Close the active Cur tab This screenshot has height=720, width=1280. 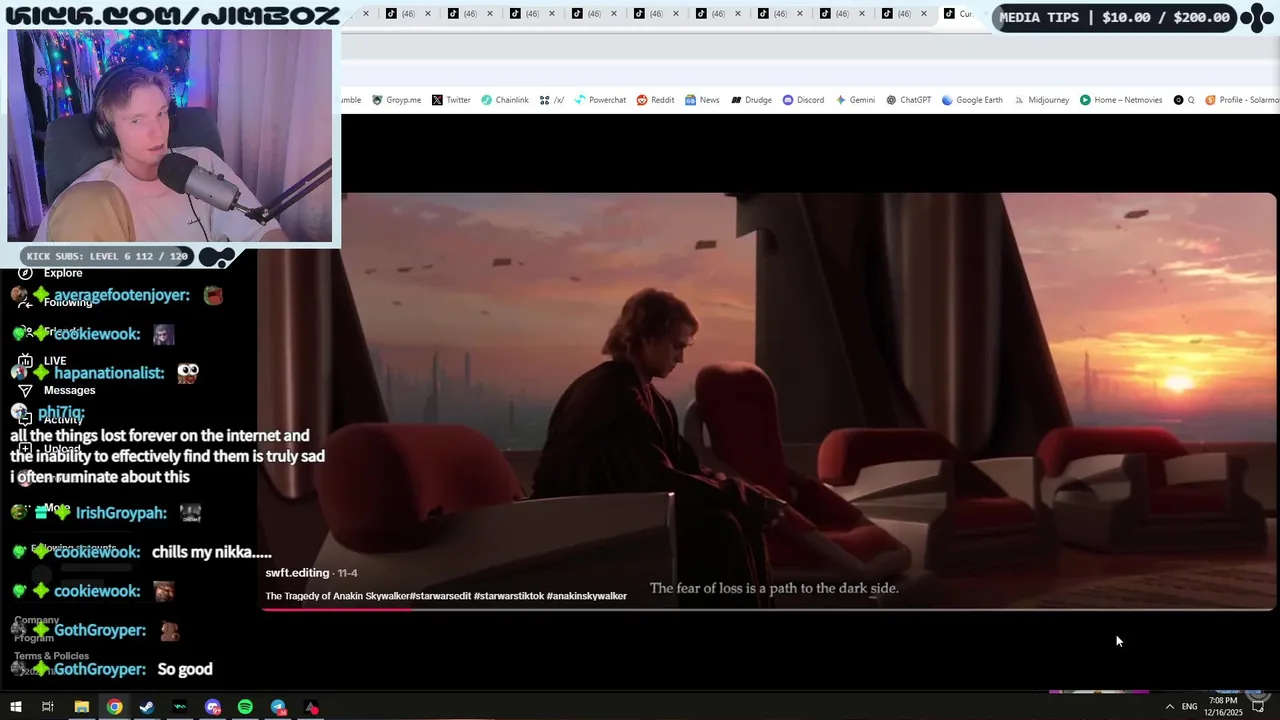click(984, 14)
